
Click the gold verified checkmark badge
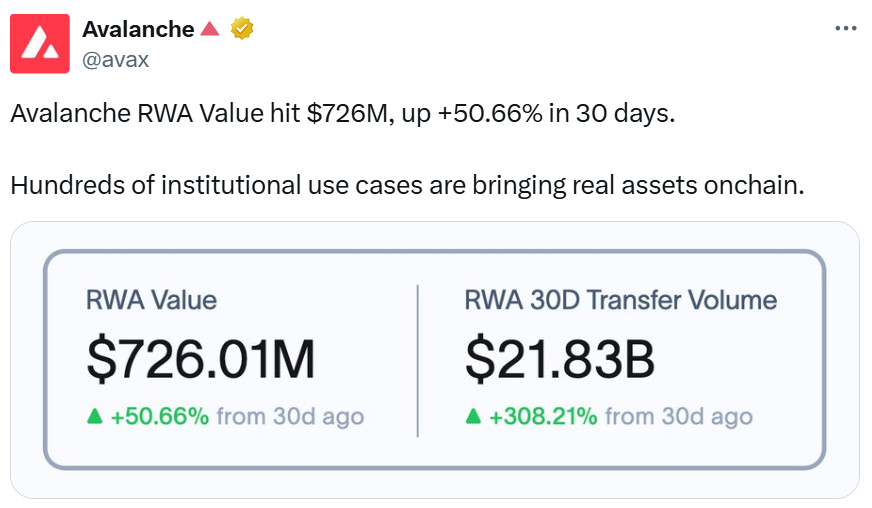242,28
